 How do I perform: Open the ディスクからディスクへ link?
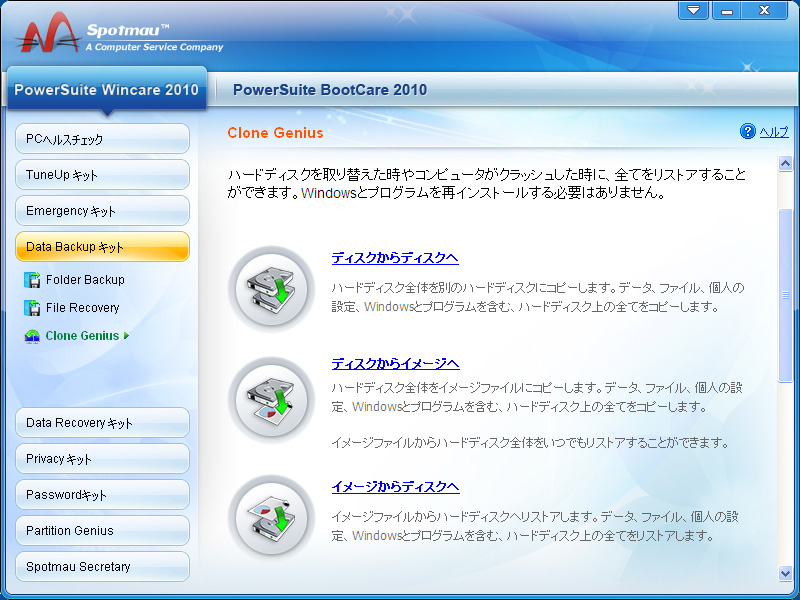[x=395, y=258]
